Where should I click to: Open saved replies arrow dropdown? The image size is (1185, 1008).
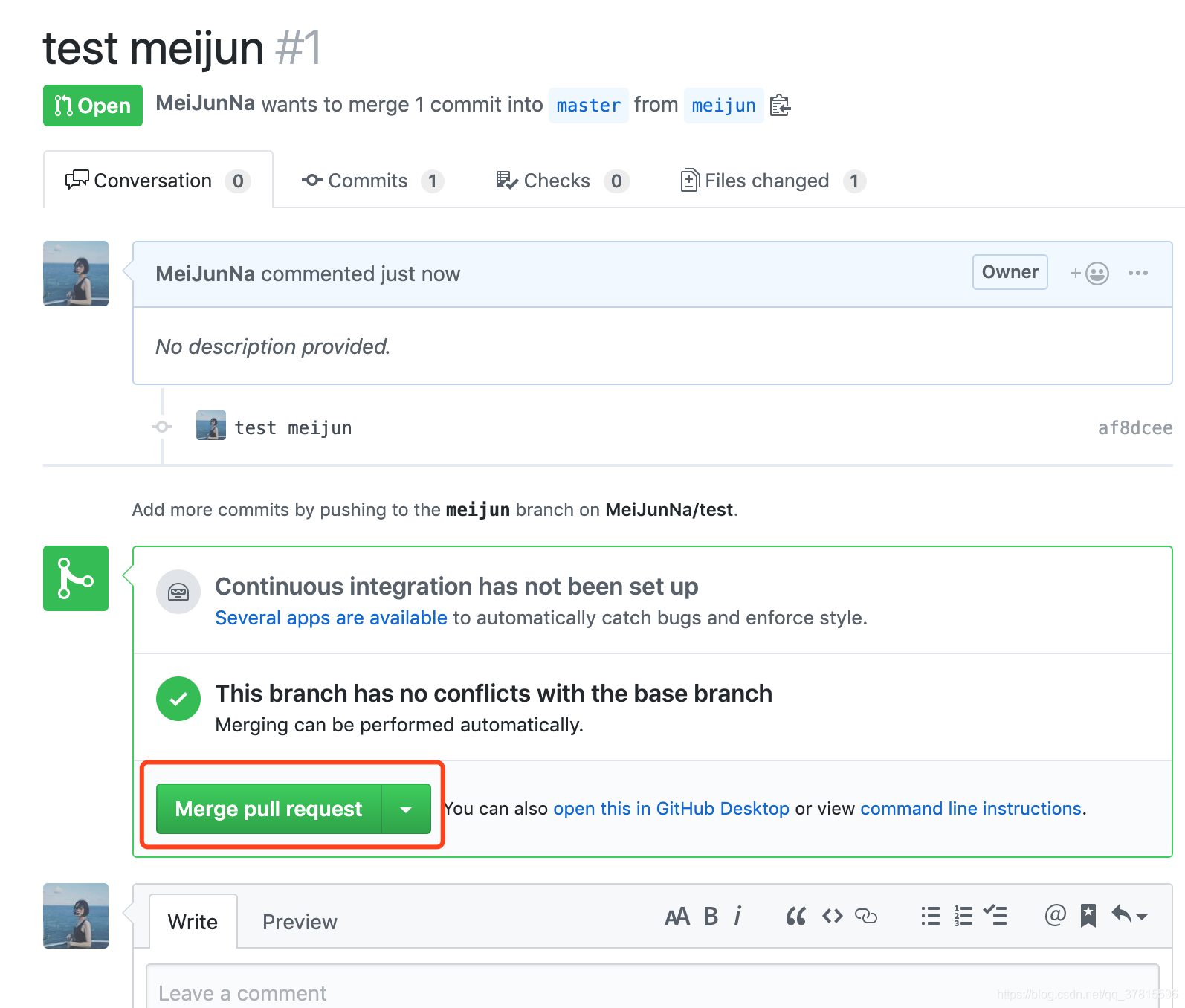pos(1129,915)
